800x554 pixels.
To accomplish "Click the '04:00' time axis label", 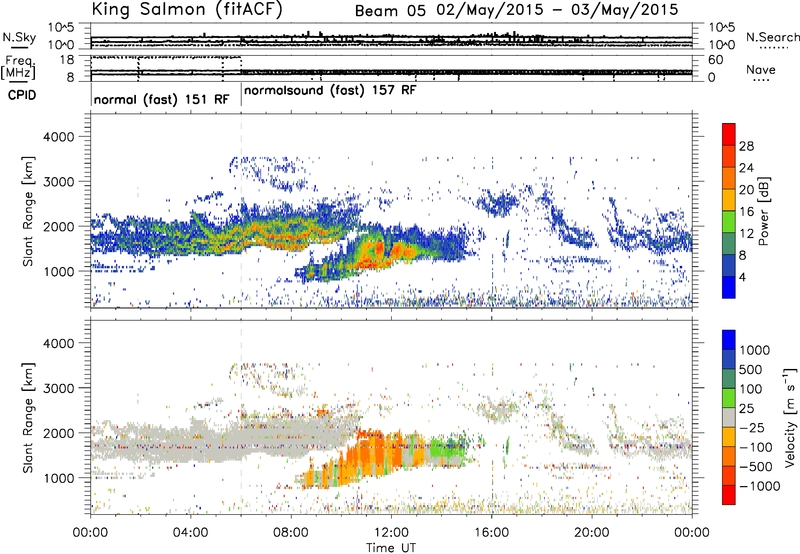I will [191, 533].
